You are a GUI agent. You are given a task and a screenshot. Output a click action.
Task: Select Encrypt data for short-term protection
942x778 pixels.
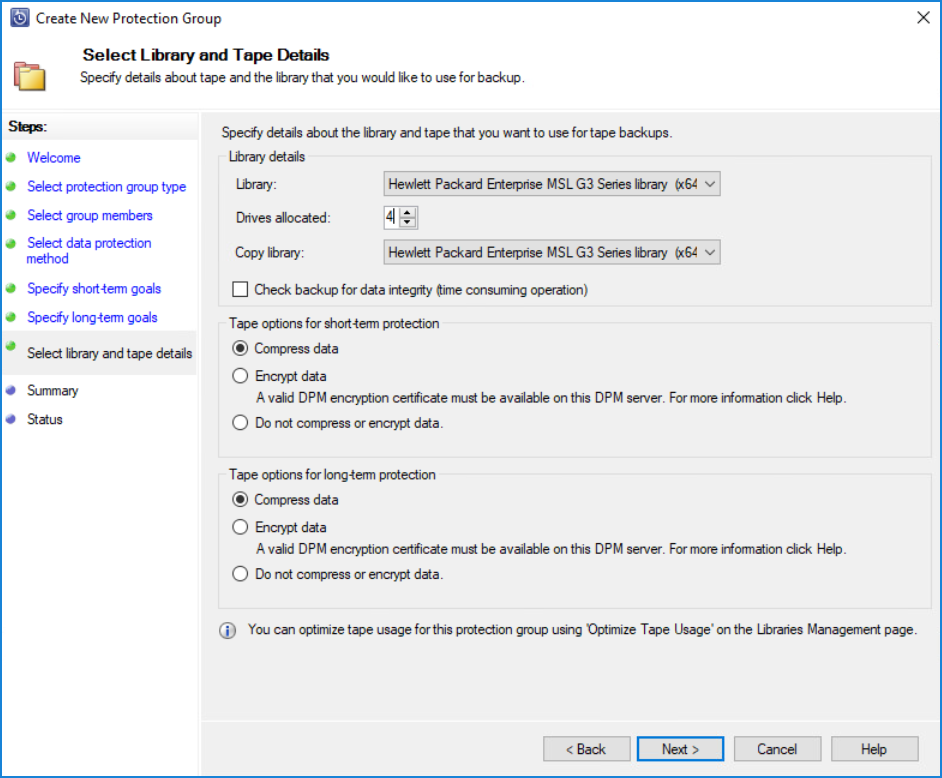tap(240, 376)
